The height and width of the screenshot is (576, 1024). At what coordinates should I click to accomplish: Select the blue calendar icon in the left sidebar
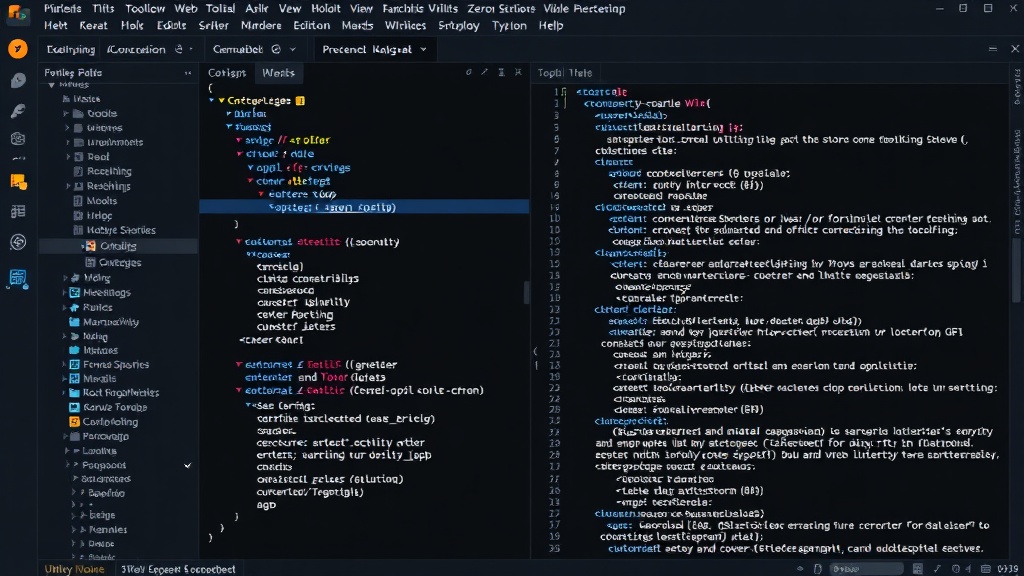click(x=18, y=278)
